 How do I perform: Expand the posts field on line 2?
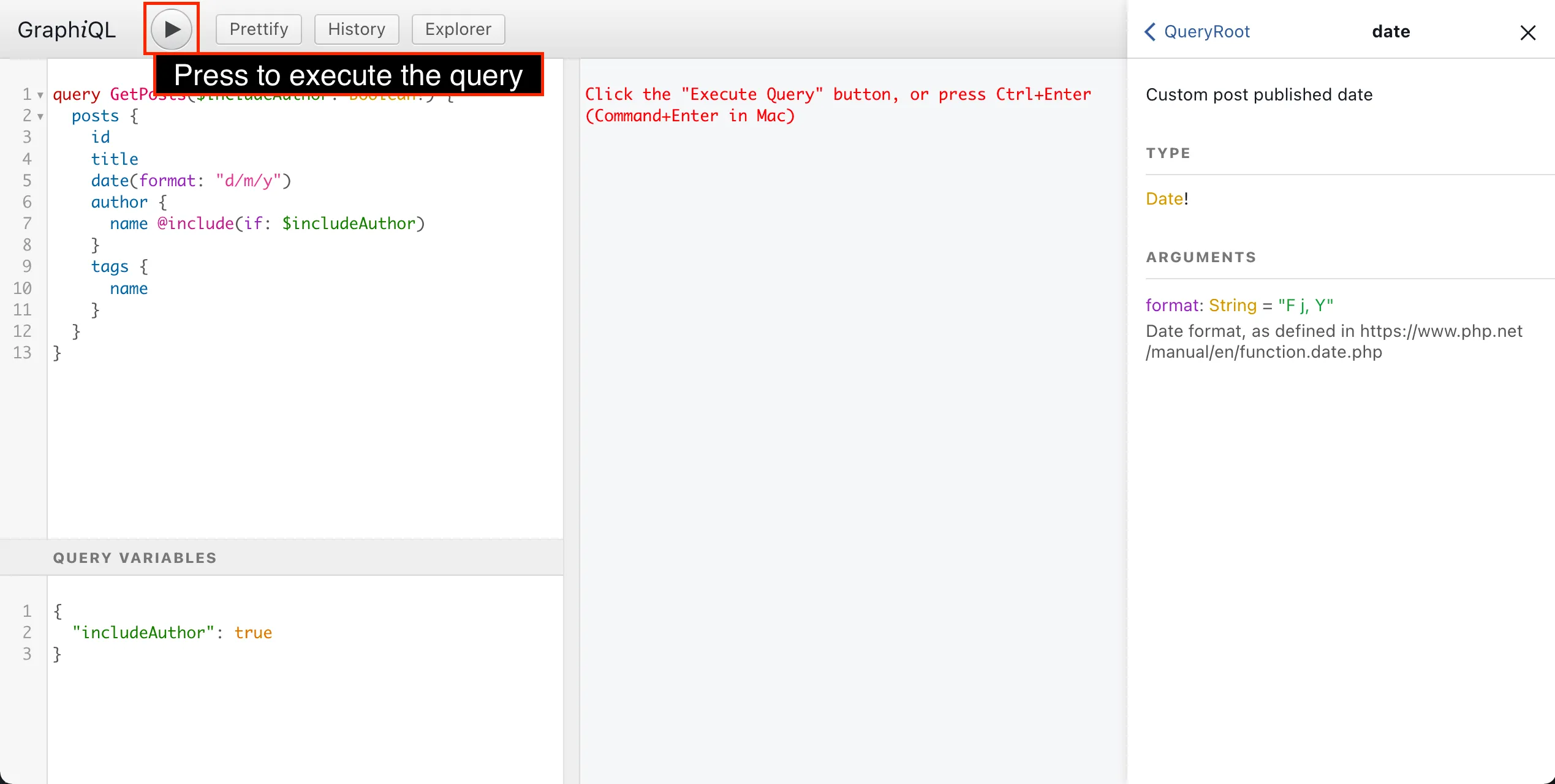point(40,116)
